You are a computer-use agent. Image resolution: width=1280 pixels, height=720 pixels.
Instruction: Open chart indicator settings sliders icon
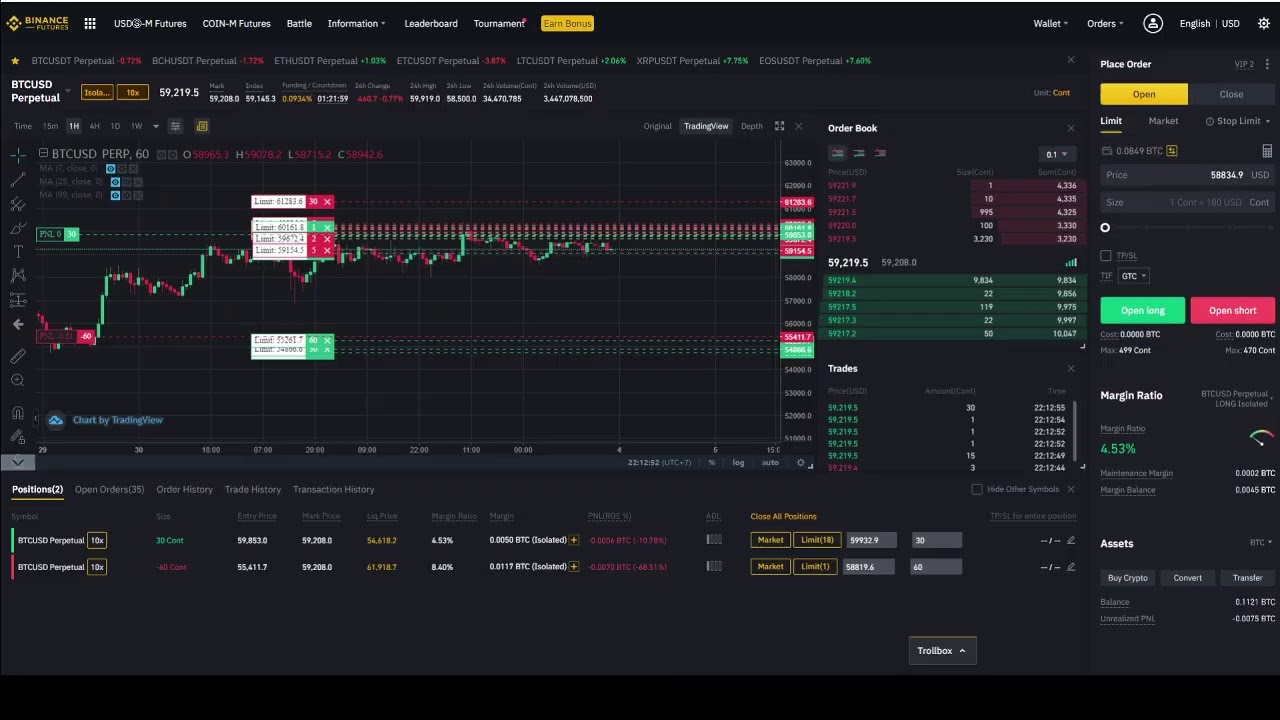(x=175, y=126)
